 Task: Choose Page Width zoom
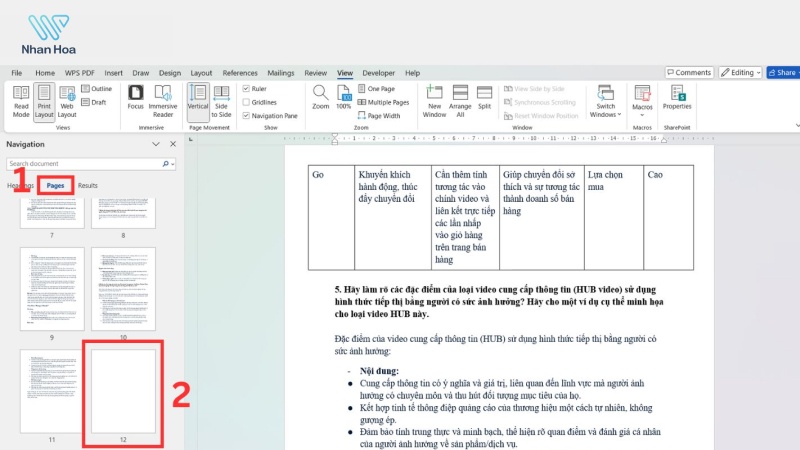click(x=379, y=116)
